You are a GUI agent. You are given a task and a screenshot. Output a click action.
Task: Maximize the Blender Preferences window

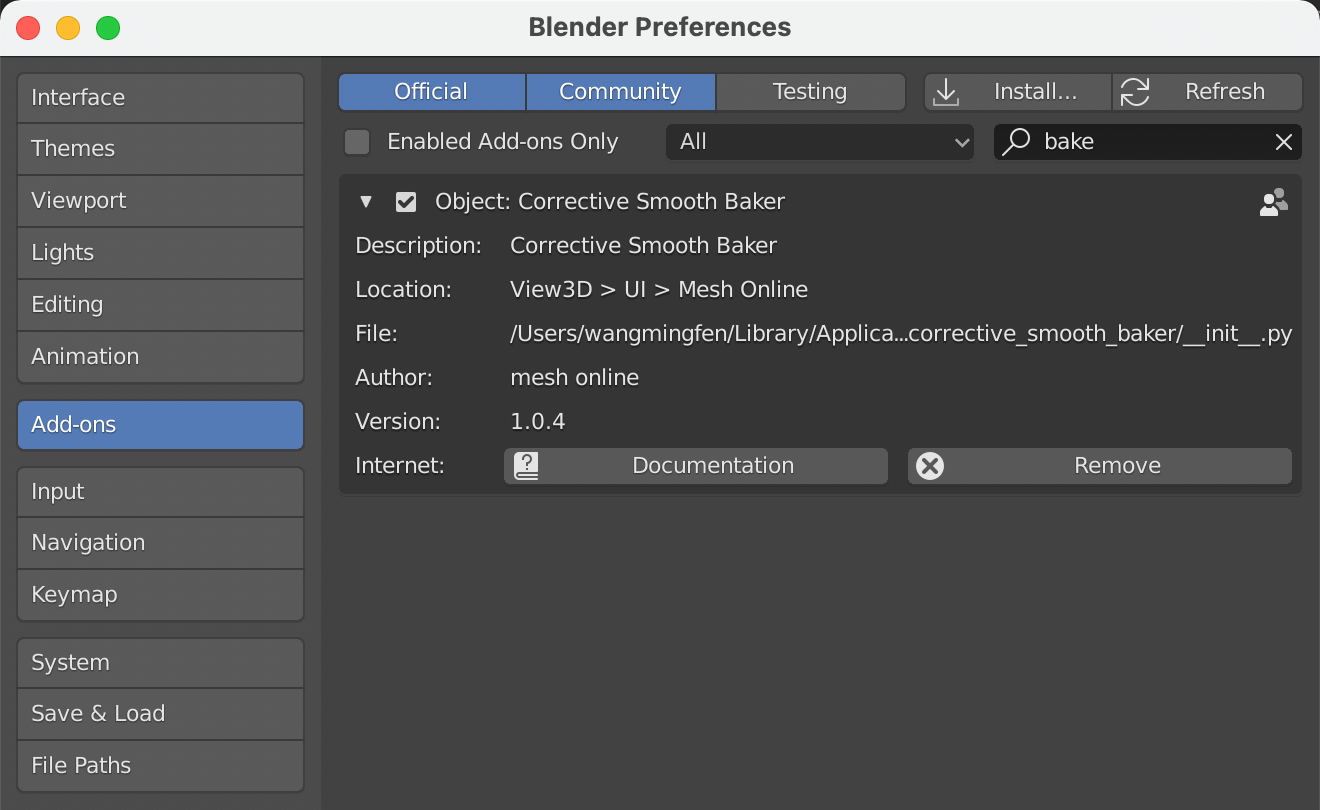[108, 28]
